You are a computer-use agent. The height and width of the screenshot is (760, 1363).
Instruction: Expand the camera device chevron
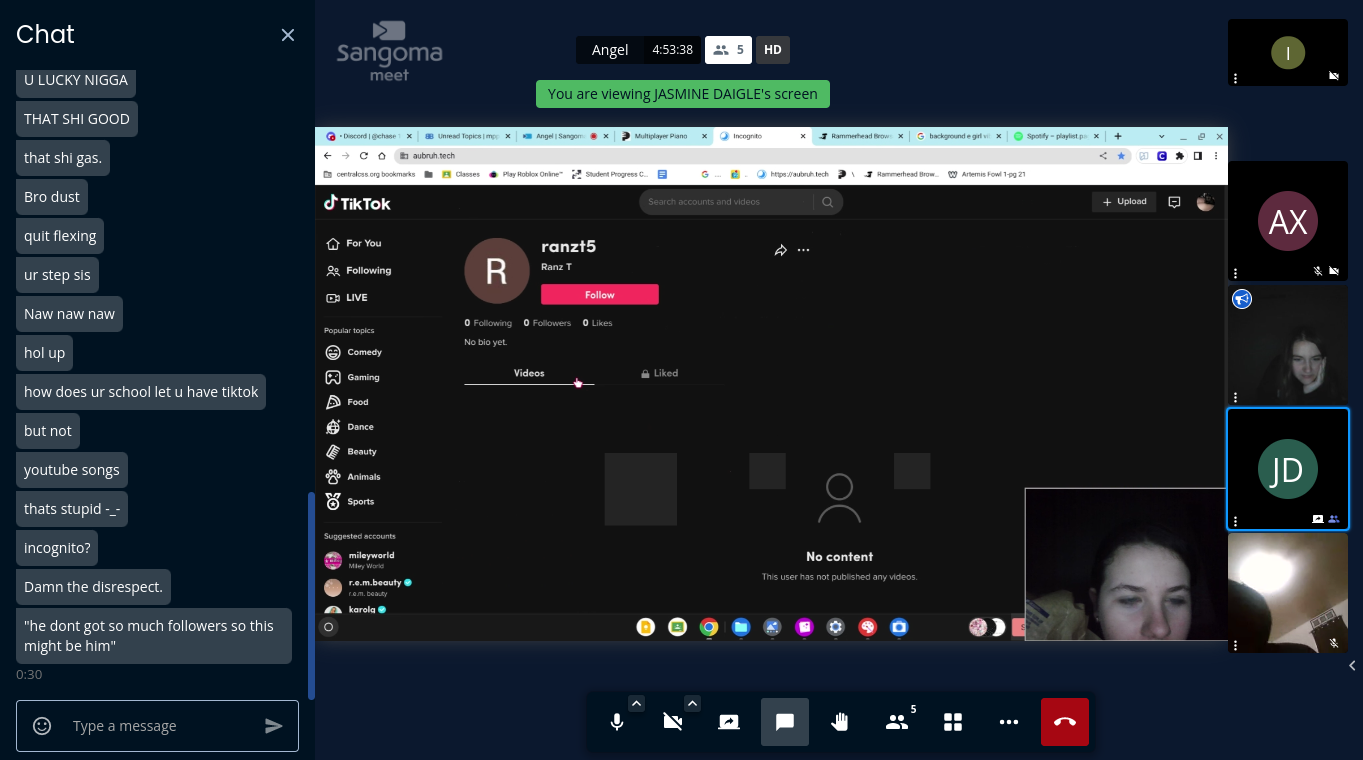pos(692,703)
